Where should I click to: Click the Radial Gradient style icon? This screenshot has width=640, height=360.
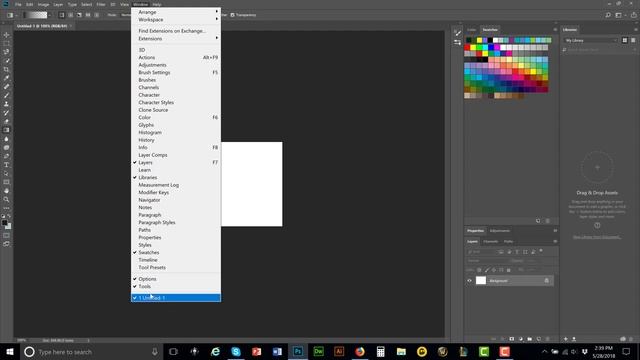71,15
